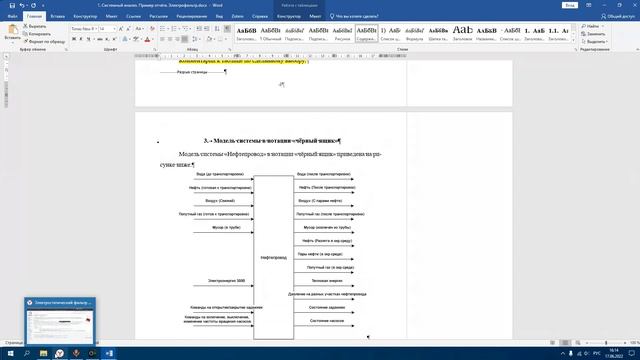This screenshot has height=360, width=640.
Task: Activate Format Painter (Формат по образцу)
Action: 44,42
